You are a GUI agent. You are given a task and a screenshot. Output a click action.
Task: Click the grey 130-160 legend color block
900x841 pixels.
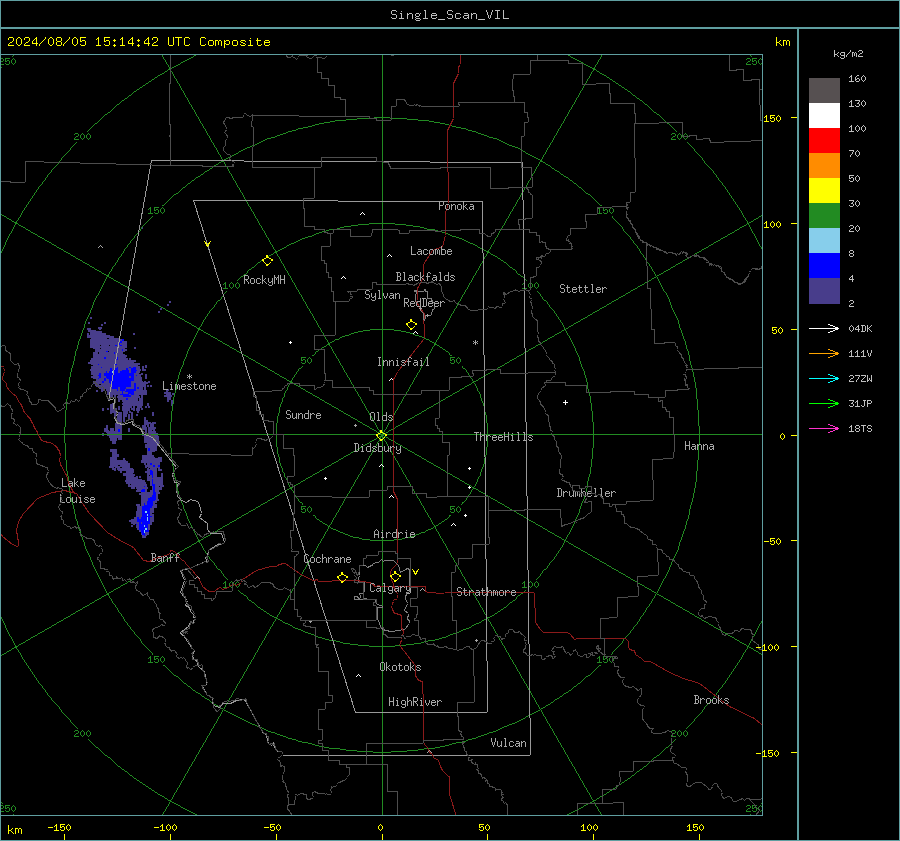[824, 91]
